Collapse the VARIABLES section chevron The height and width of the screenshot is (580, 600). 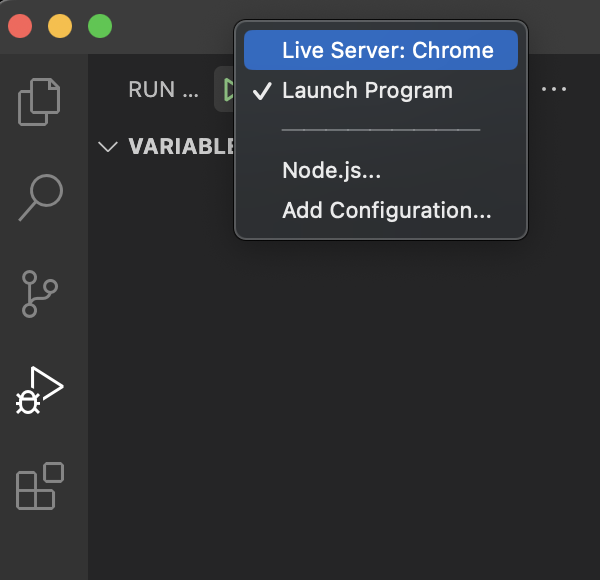pyautogui.click(x=108, y=147)
